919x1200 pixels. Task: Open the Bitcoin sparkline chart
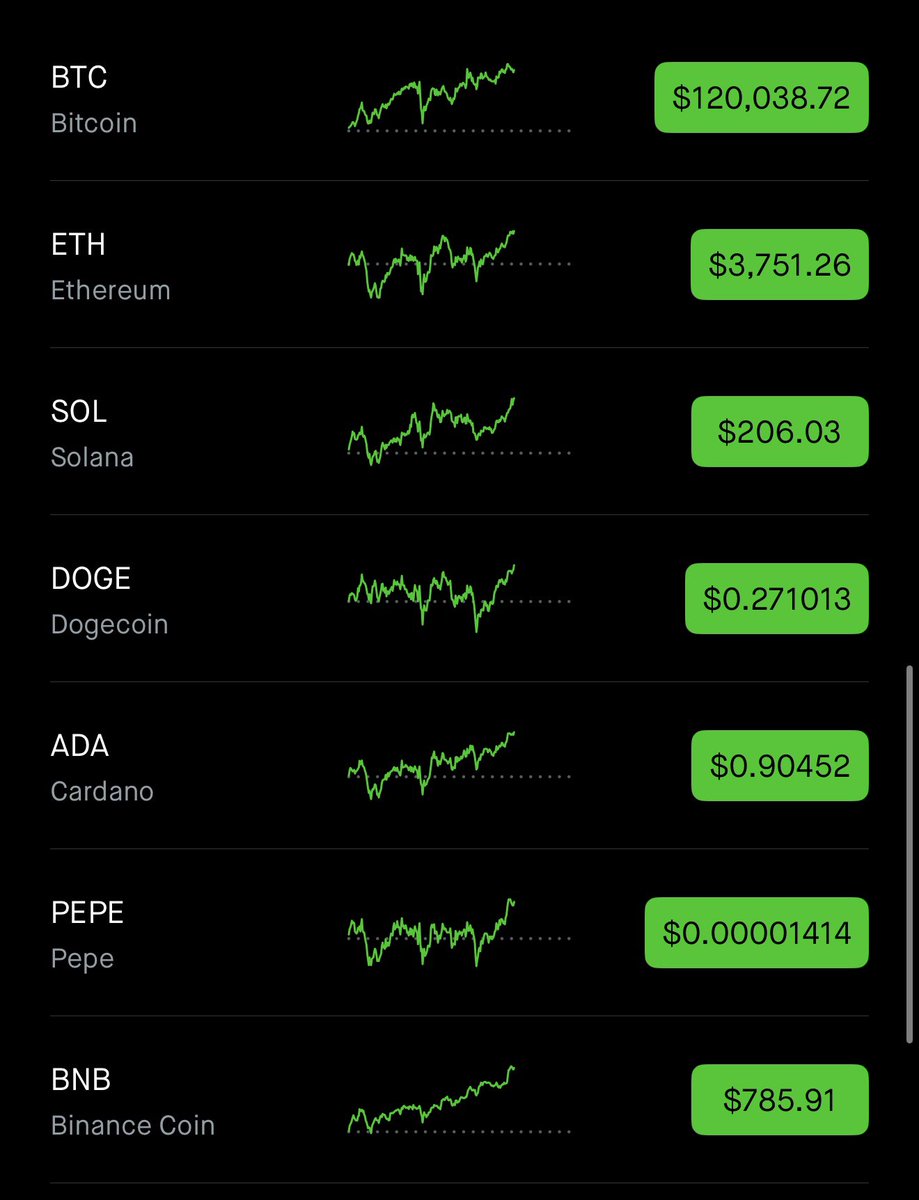pos(459,98)
